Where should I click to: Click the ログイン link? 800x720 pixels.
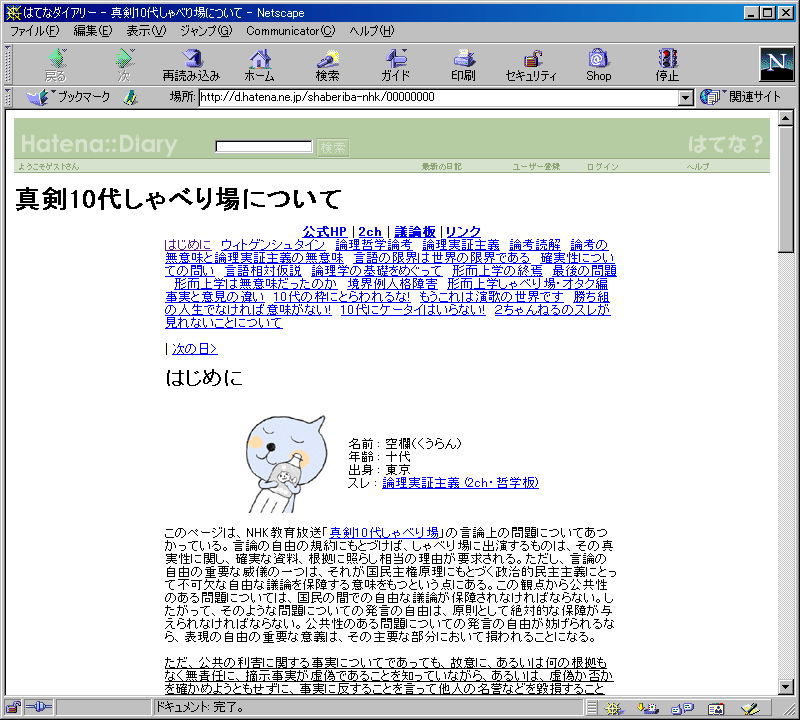coord(603,166)
